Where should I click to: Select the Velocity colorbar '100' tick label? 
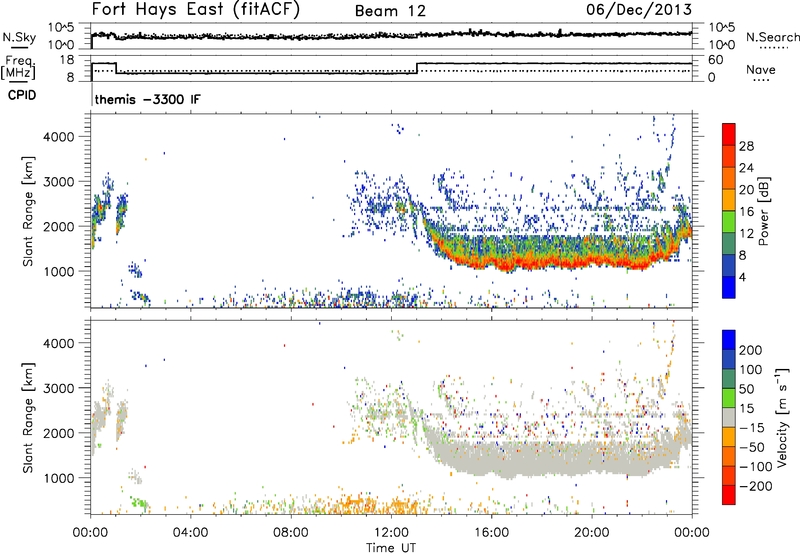click(x=751, y=369)
